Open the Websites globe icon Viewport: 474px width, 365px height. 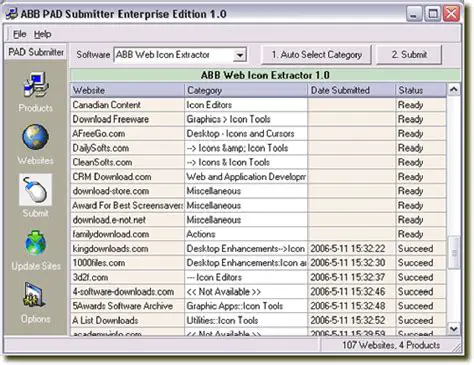click(35, 137)
